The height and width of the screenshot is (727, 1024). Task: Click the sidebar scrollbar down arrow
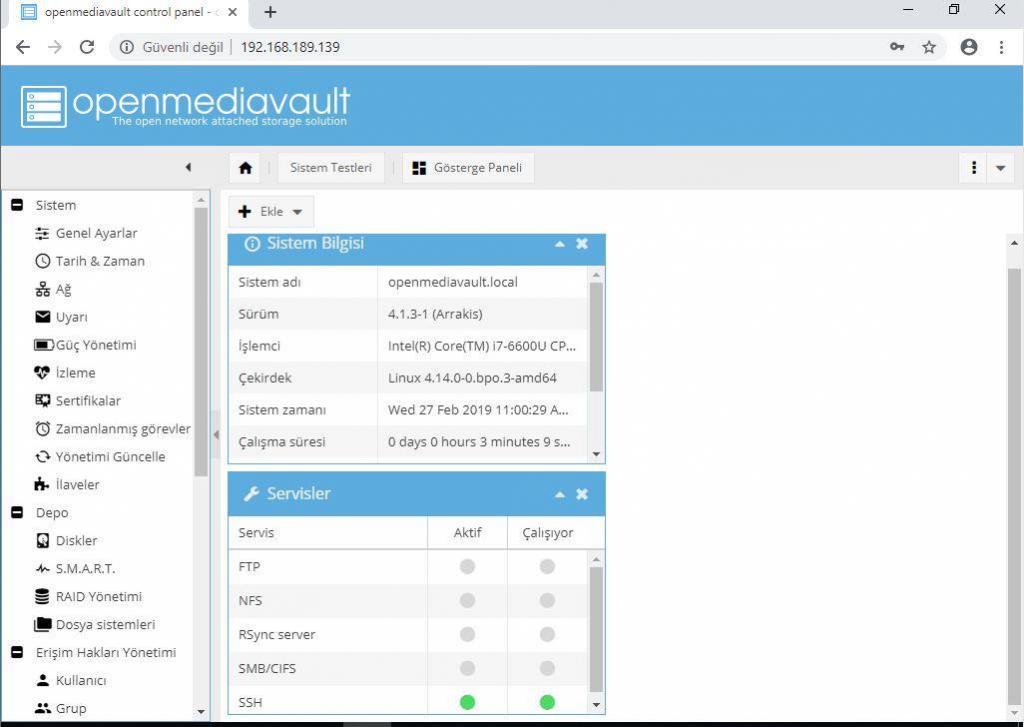coord(201,711)
